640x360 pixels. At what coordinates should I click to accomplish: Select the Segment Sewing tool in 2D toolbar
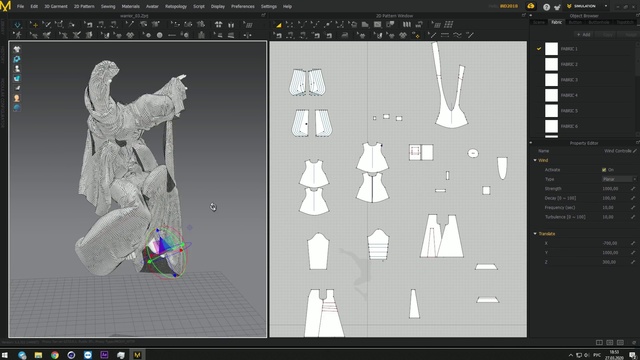pyautogui.click(x=290, y=36)
